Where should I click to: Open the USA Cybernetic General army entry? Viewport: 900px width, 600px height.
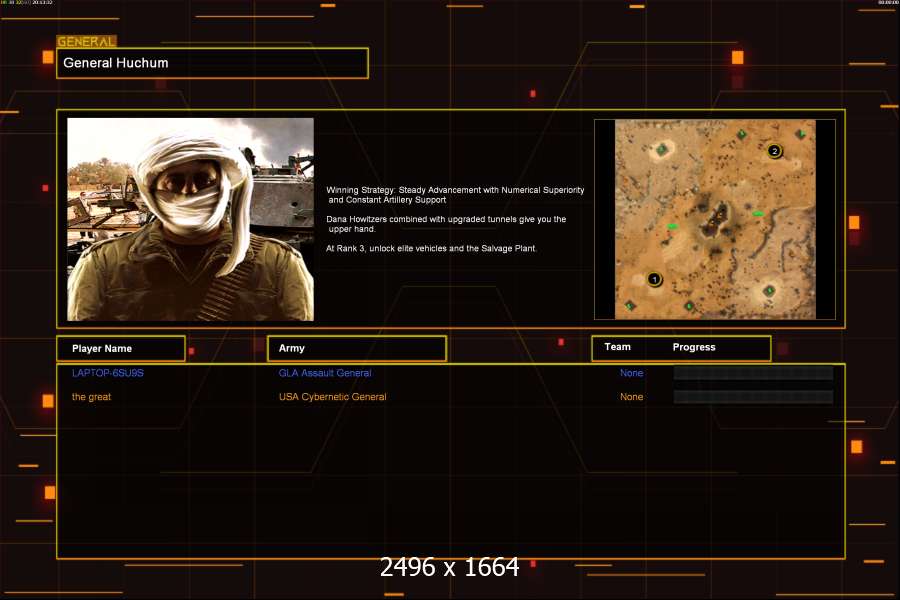pyautogui.click(x=332, y=397)
